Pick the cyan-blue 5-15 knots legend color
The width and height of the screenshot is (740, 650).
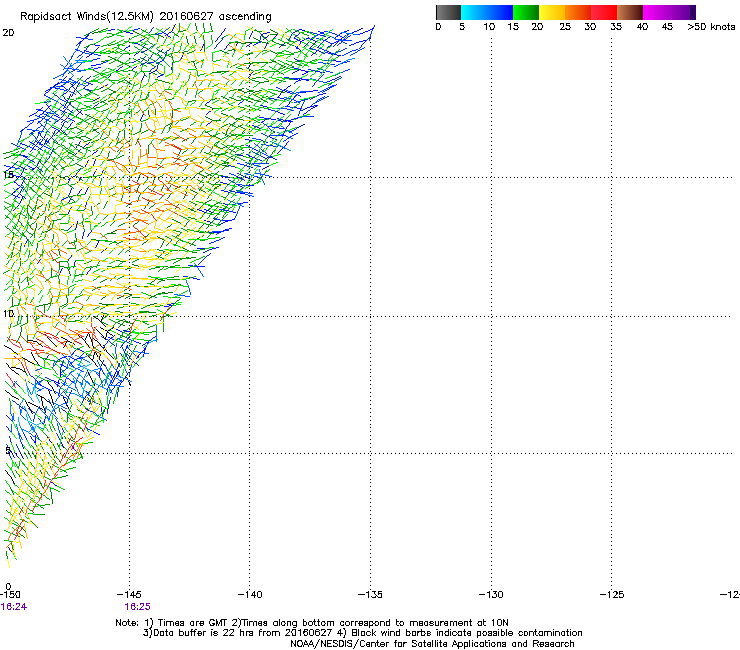click(x=487, y=12)
